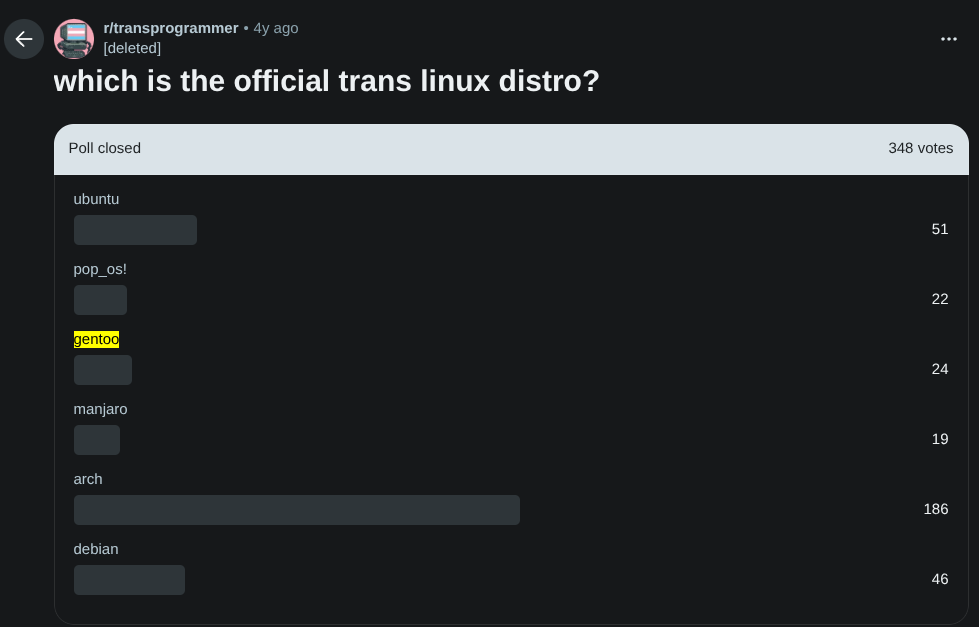This screenshot has height=627, width=979.
Task: Open the three-dot post options menu
Action: point(948,39)
